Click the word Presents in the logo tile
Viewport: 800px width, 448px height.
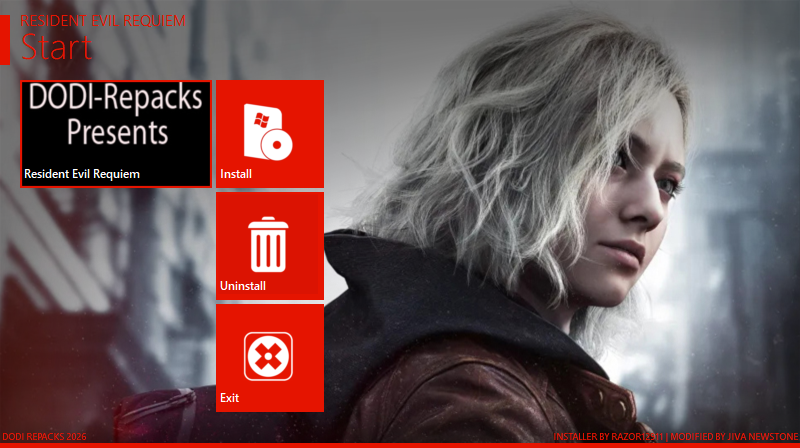[x=117, y=131]
